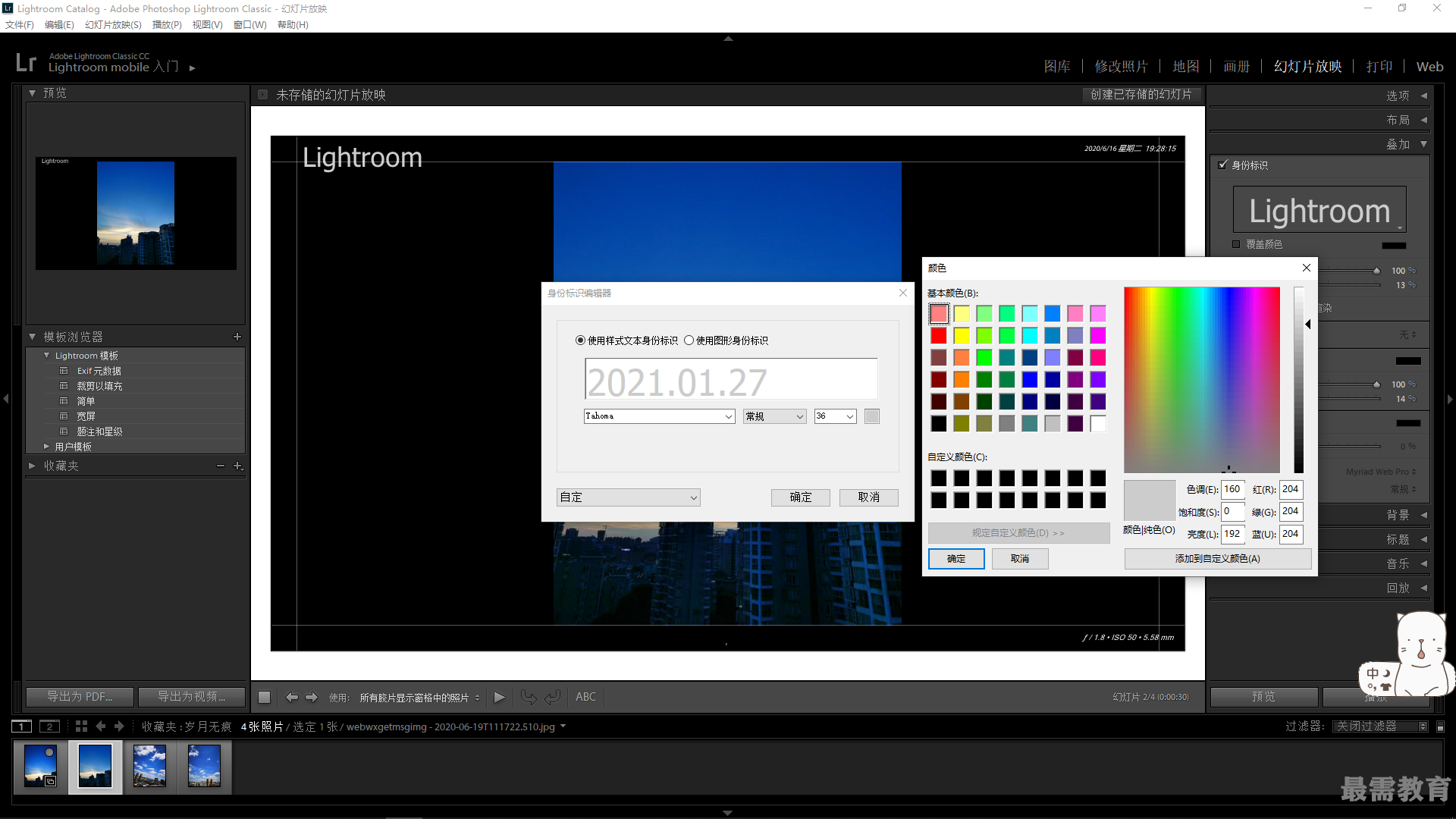The height and width of the screenshot is (819, 1456).
Task: Rotate adornment clockwise icon
Action: pyautogui.click(x=553, y=697)
